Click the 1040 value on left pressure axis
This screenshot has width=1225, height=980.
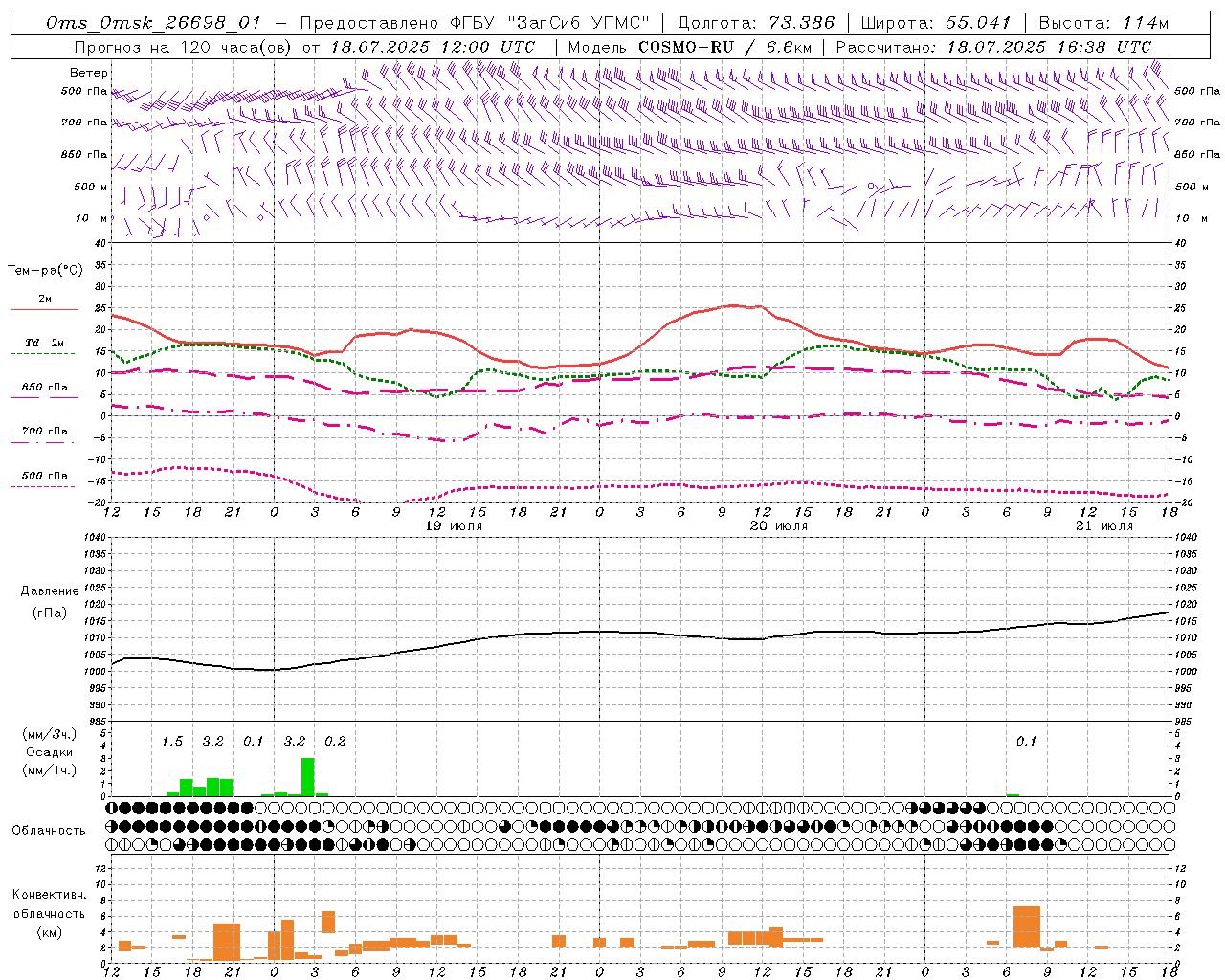coord(96,538)
